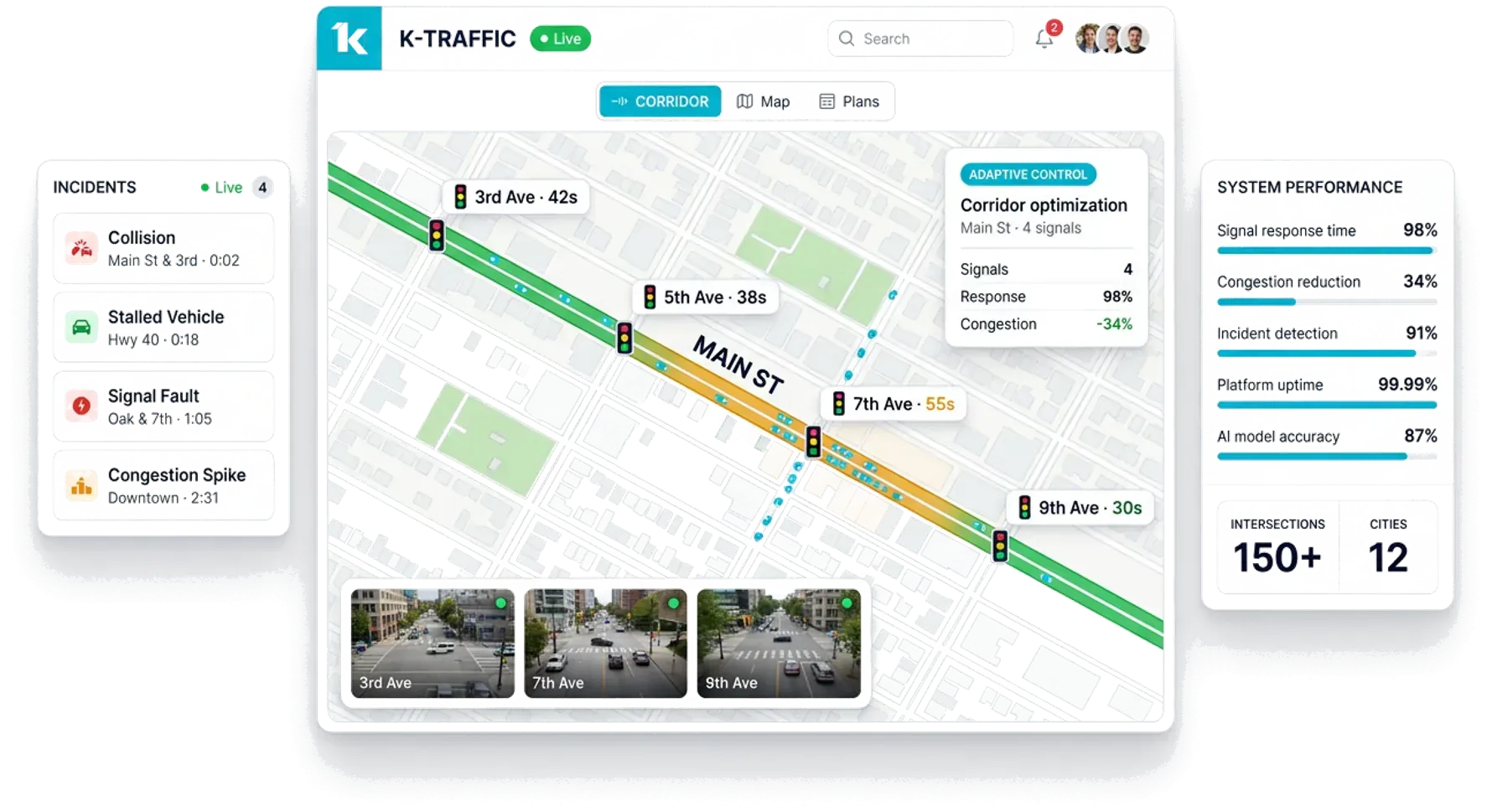Click the search magnifier icon
Image resolution: width=1487 pixels, height=812 pixels.
click(x=847, y=39)
